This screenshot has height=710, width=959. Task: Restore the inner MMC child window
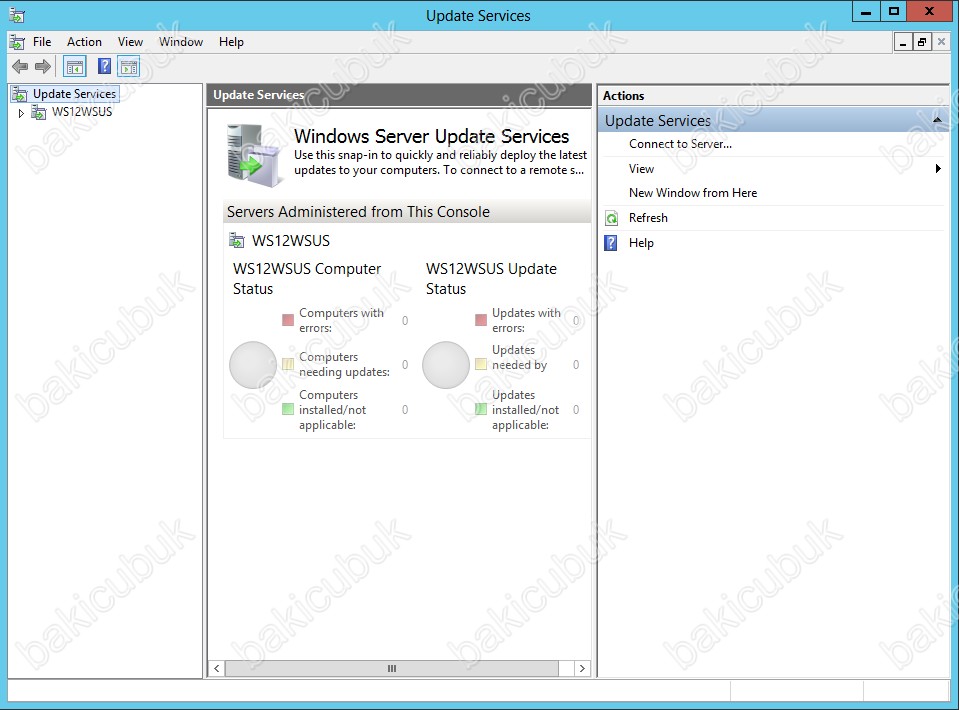[922, 42]
